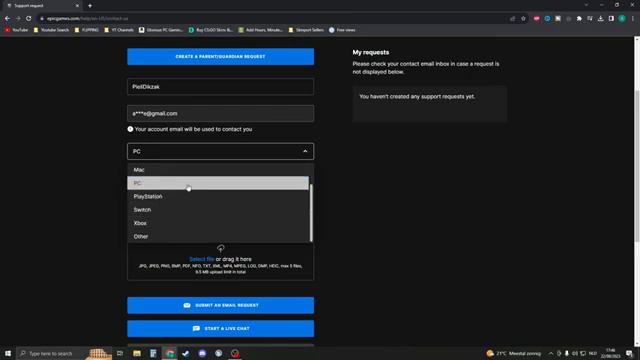The height and width of the screenshot is (360, 640).
Task: Open the taskbar clock and date
Action: pyautogui.click(x=611, y=353)
